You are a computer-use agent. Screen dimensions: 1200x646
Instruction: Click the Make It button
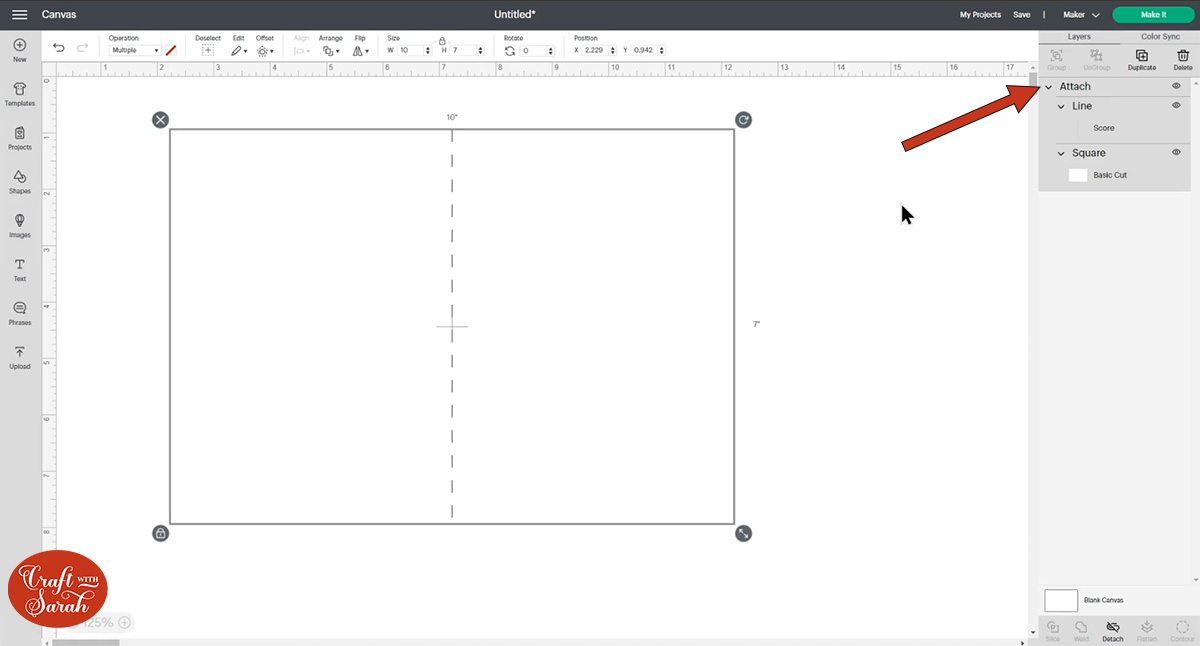[1153, 15]
